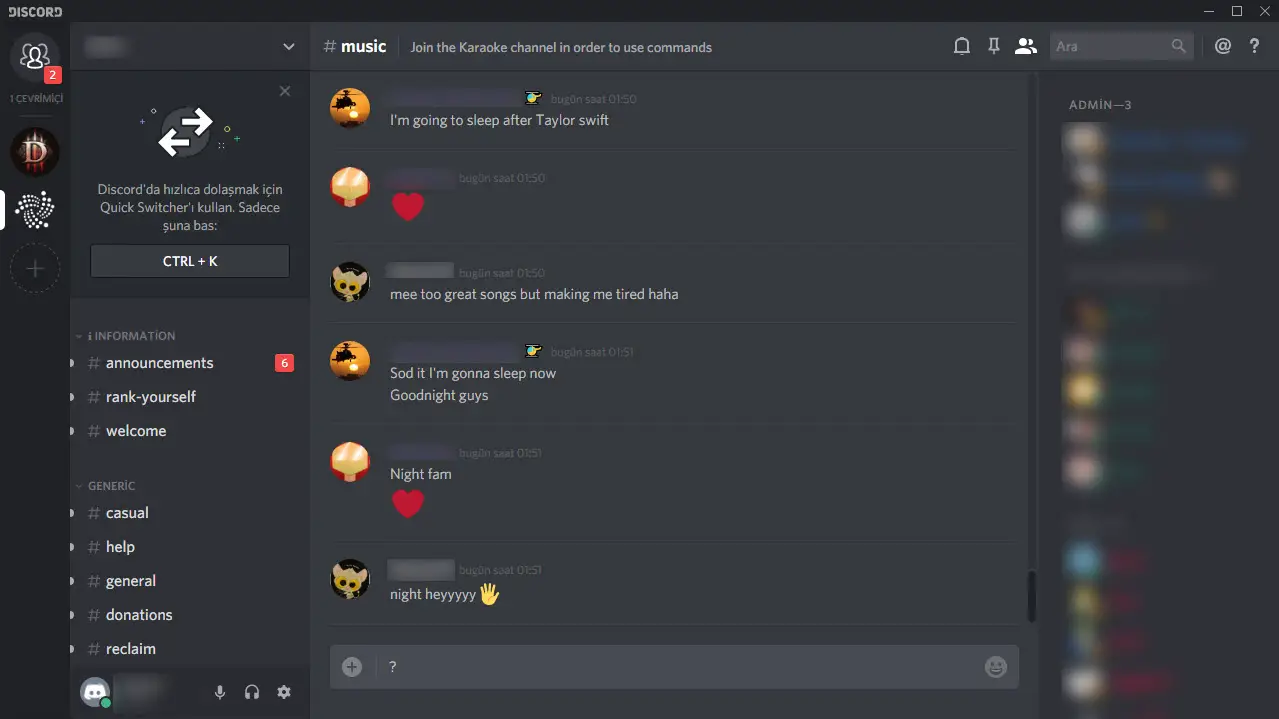
Task: Open notification settings bell icon
Action: 961,46
